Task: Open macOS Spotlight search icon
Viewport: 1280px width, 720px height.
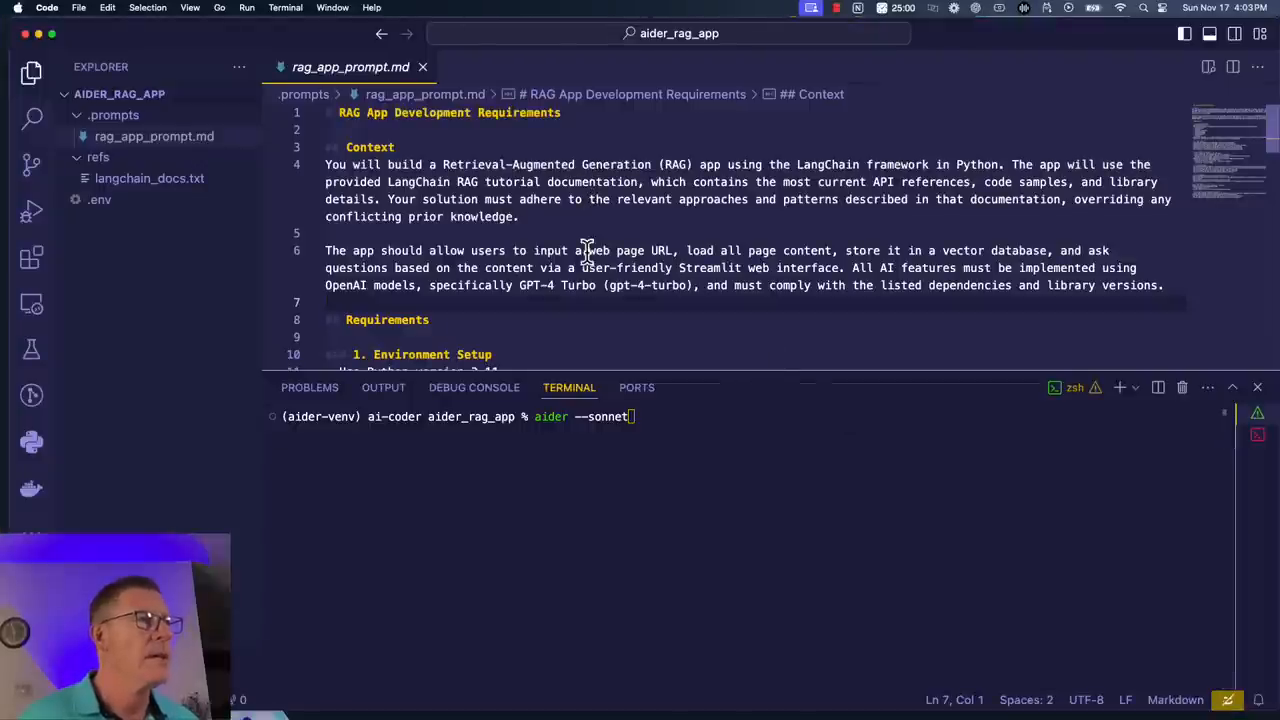Action: tap(1143, 8)
